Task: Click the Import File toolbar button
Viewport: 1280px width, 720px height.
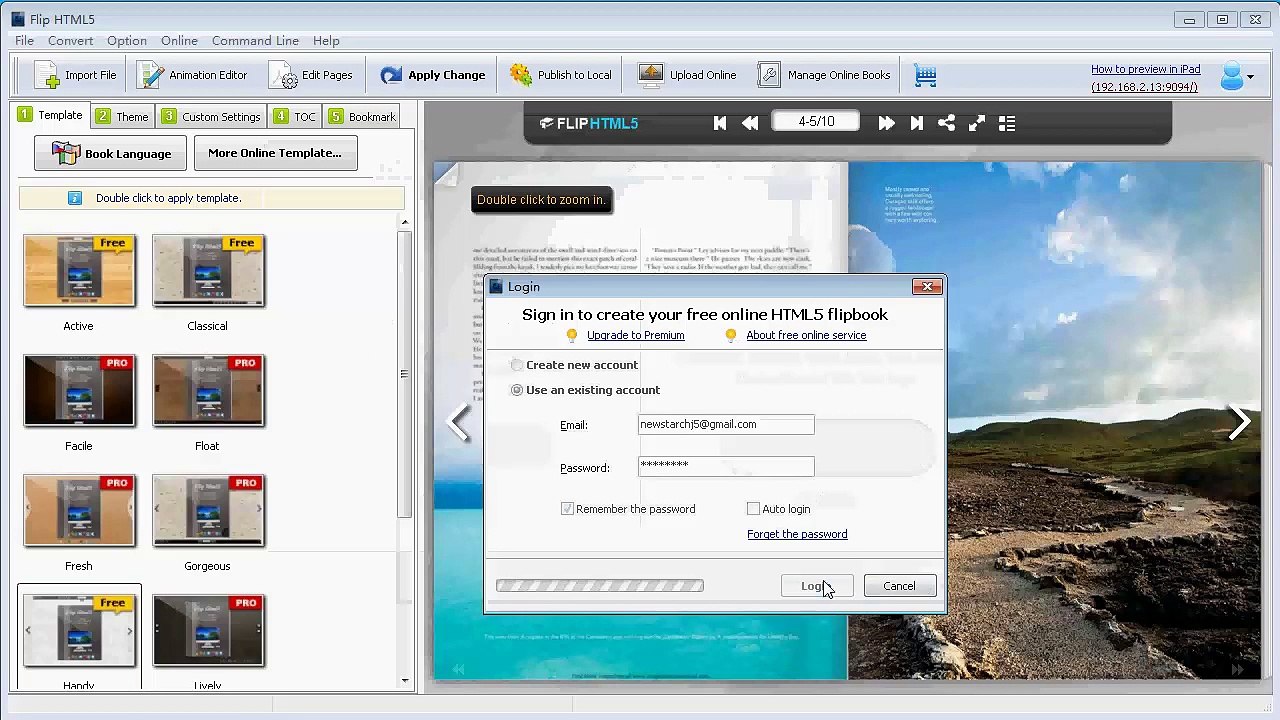Action: tap(76, 75)
